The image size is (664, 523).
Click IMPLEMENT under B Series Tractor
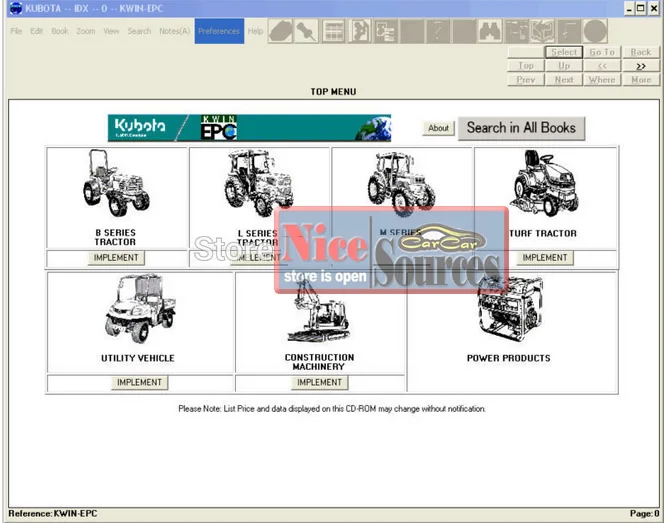click(x=116, y=257)
